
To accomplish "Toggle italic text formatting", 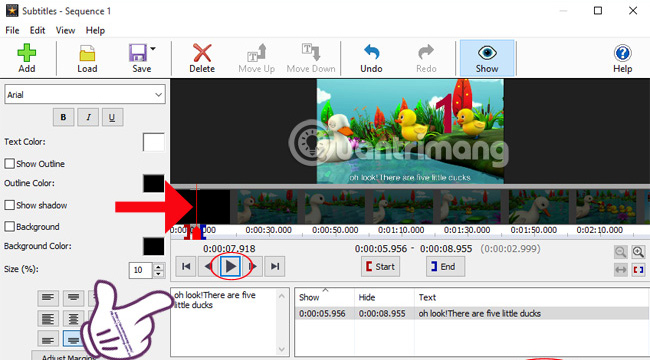I will point(88,117).
